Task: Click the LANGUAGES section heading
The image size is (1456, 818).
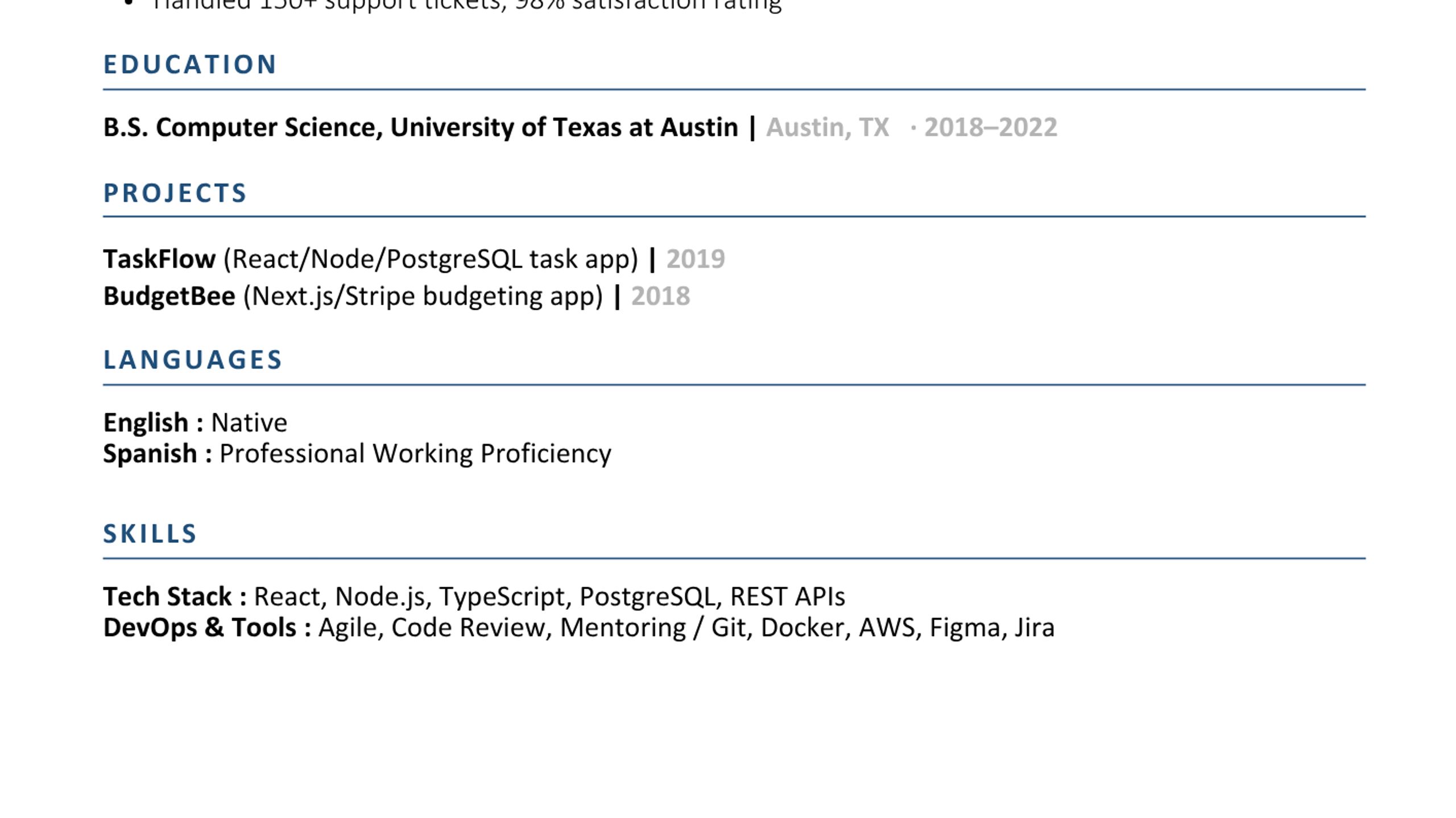Action: point(192,360)
